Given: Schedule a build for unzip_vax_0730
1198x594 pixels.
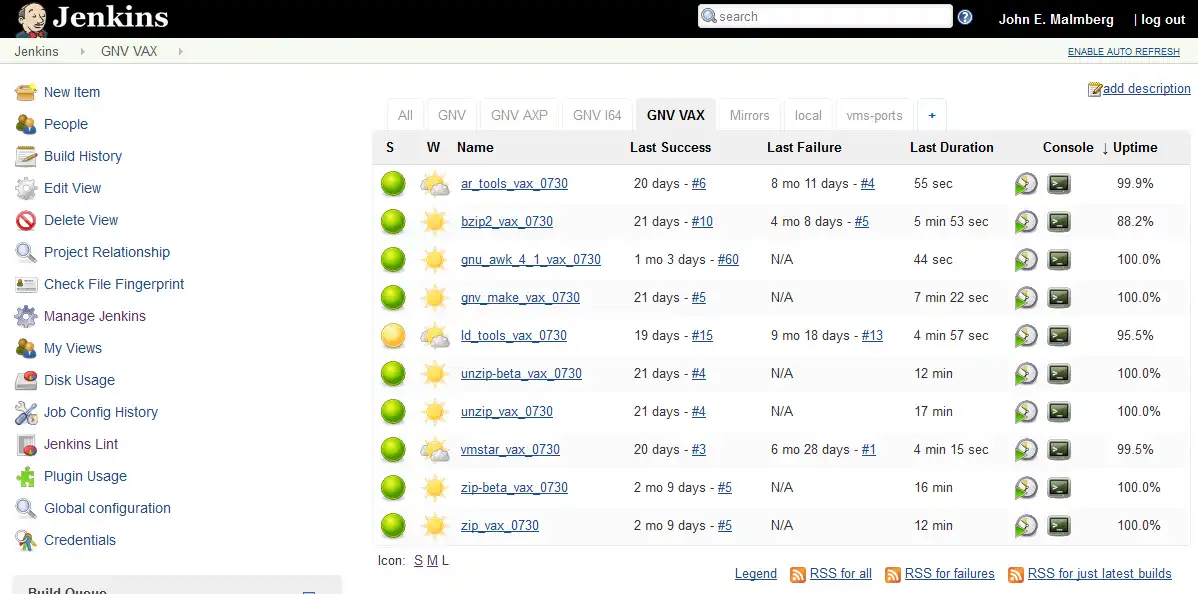Looking at the screenshot, I should pyautogui.click(x=1026, y=411).
